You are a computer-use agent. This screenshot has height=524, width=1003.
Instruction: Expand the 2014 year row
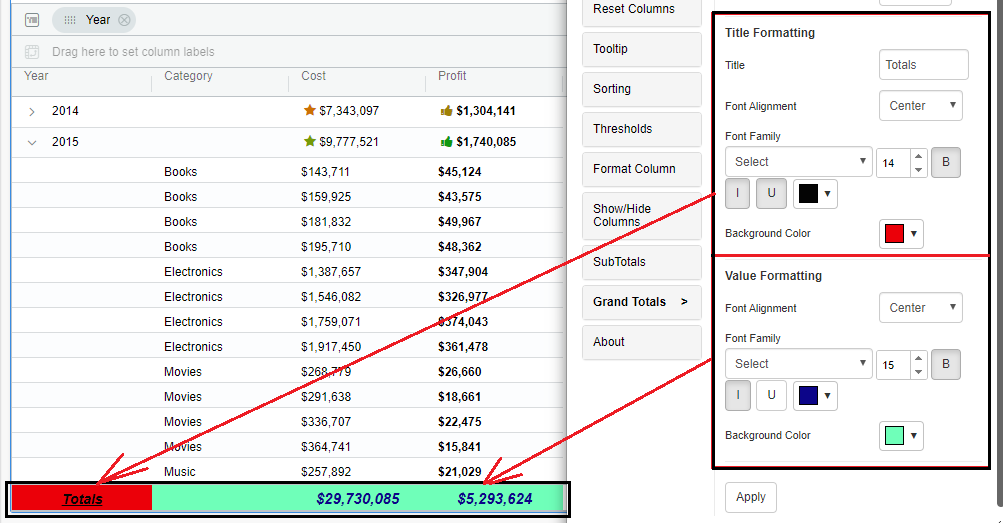click(x=32, y=111)
